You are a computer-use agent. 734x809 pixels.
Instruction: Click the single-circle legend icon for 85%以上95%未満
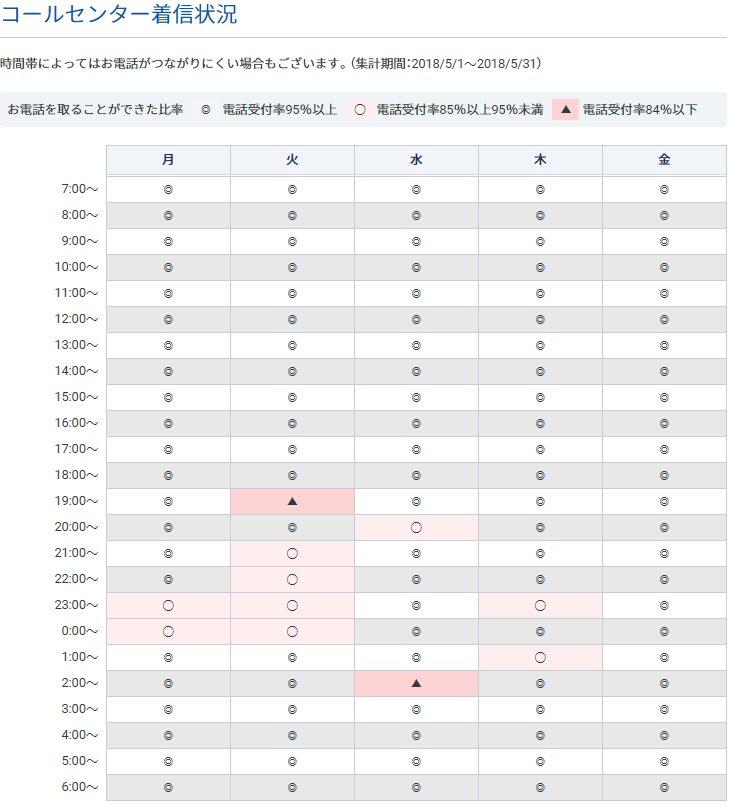360,110
